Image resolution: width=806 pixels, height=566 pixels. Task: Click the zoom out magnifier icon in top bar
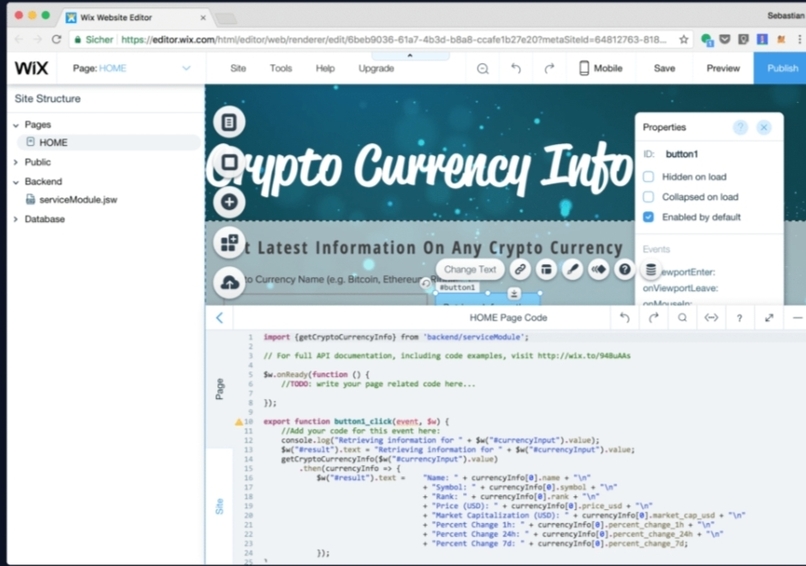[483, 68]
